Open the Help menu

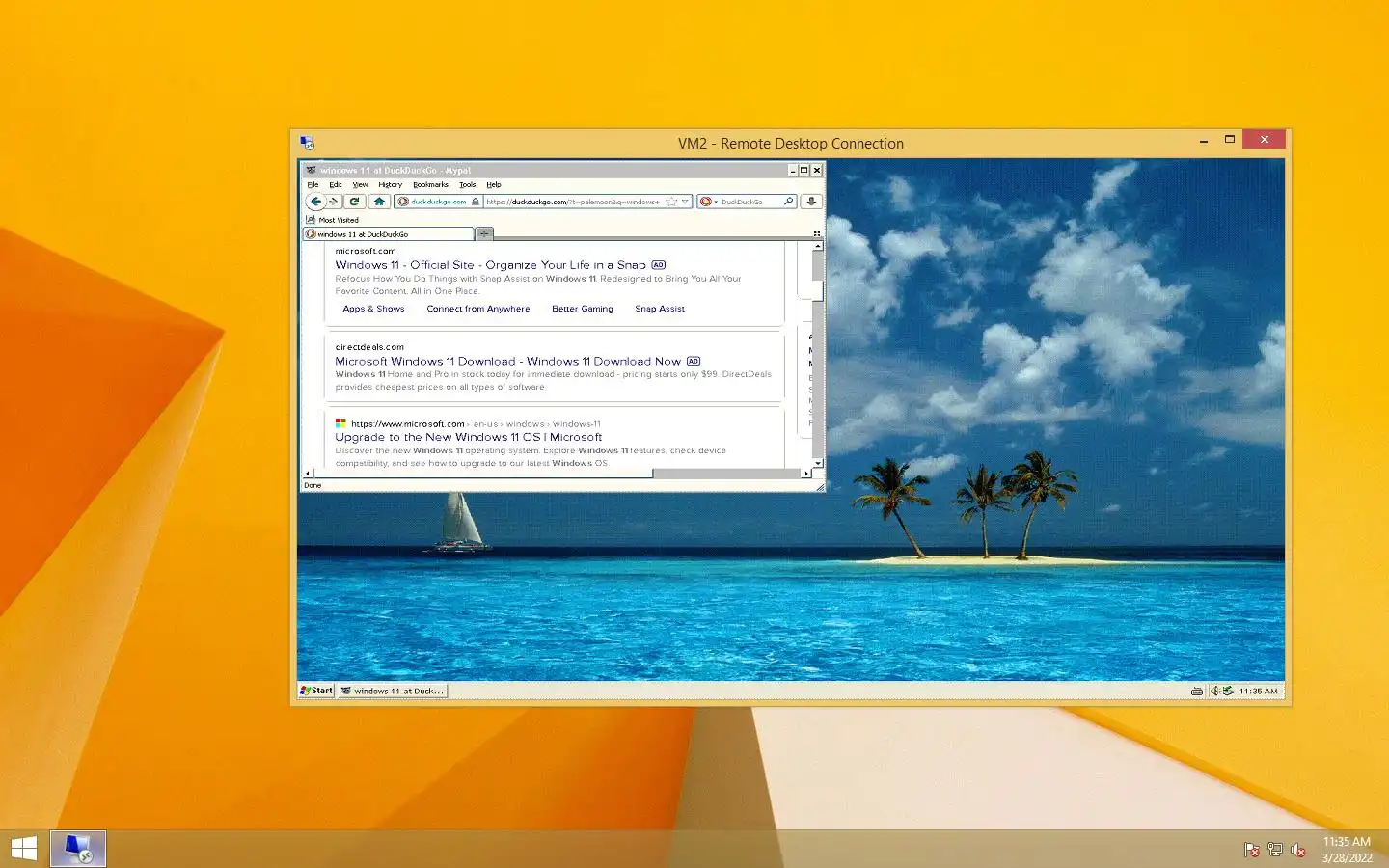point(493,184)
